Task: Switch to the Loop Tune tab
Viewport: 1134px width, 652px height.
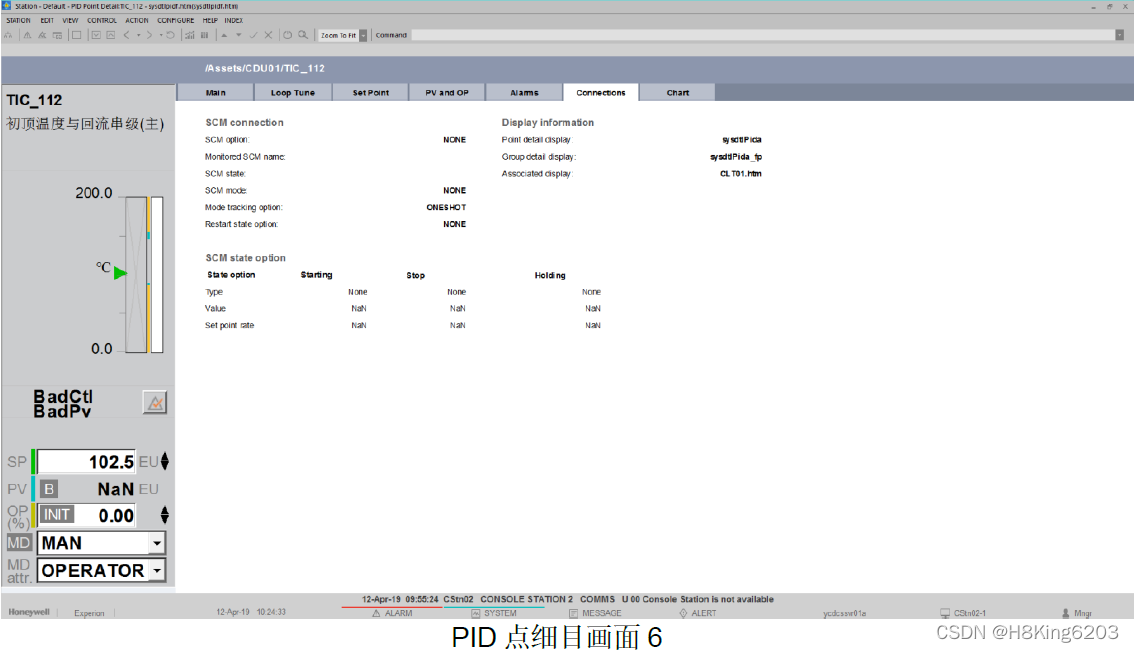Action: (x=293, y=93)
